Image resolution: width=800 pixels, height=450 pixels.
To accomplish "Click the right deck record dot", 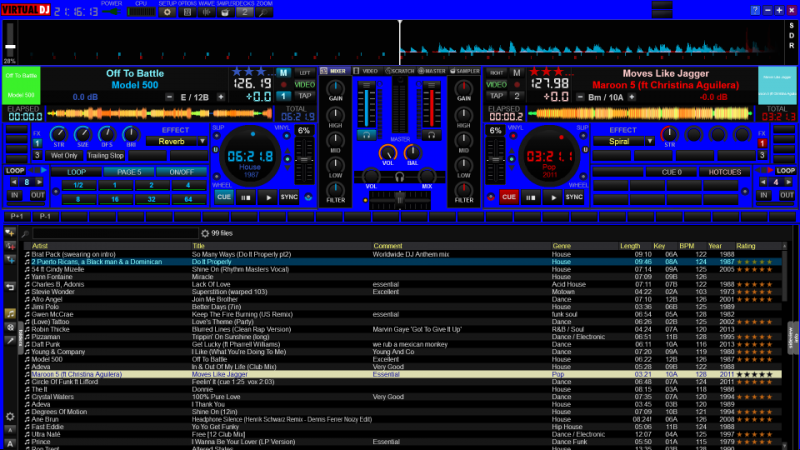I will [517, 85].
